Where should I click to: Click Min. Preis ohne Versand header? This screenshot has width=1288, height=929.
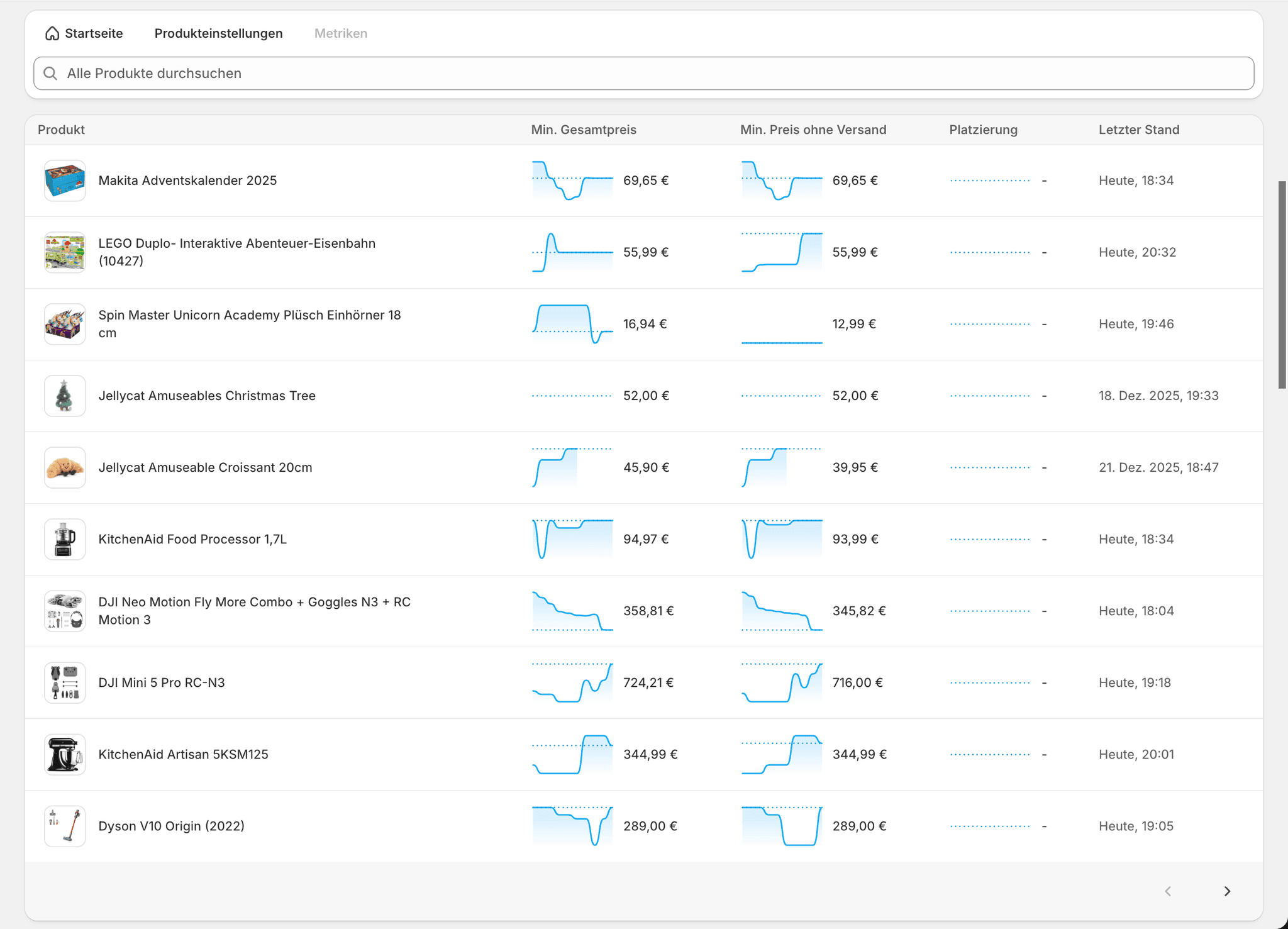pyautogui.click(x=813, y=130)
